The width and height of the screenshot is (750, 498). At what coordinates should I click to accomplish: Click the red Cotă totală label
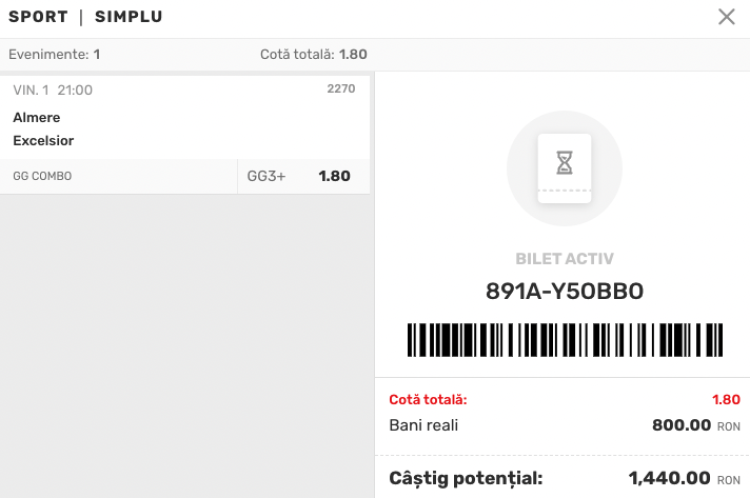[x=428, y=400]
